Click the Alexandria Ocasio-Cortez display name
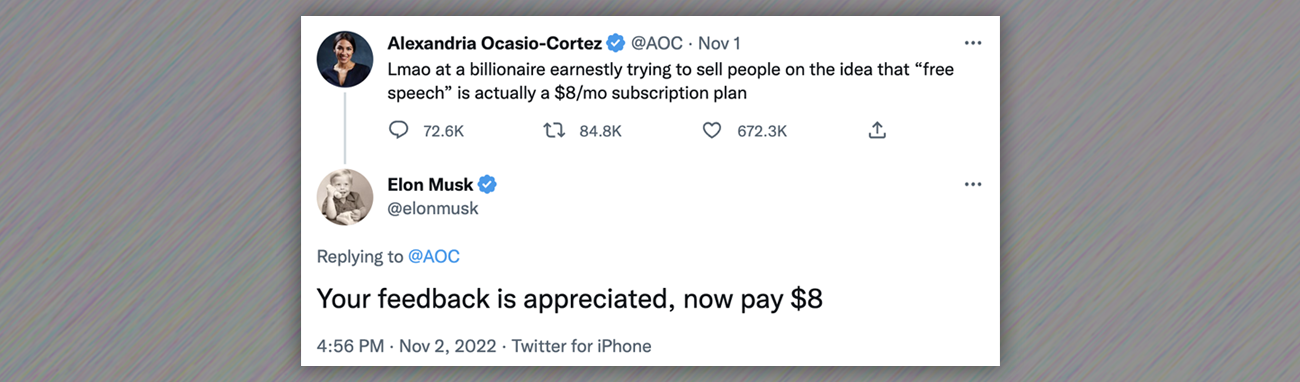This screenshot has width=1300, height=382. coord(494,43)
